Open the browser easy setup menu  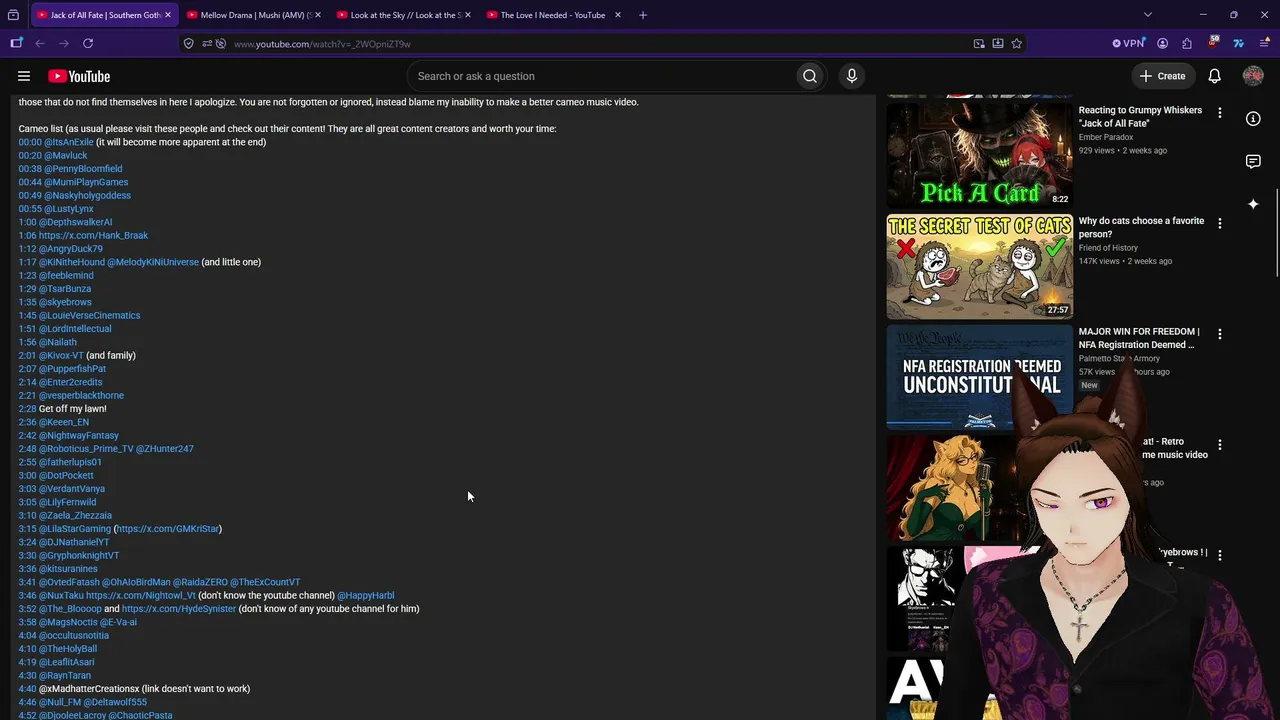[x=1263, y=43]
